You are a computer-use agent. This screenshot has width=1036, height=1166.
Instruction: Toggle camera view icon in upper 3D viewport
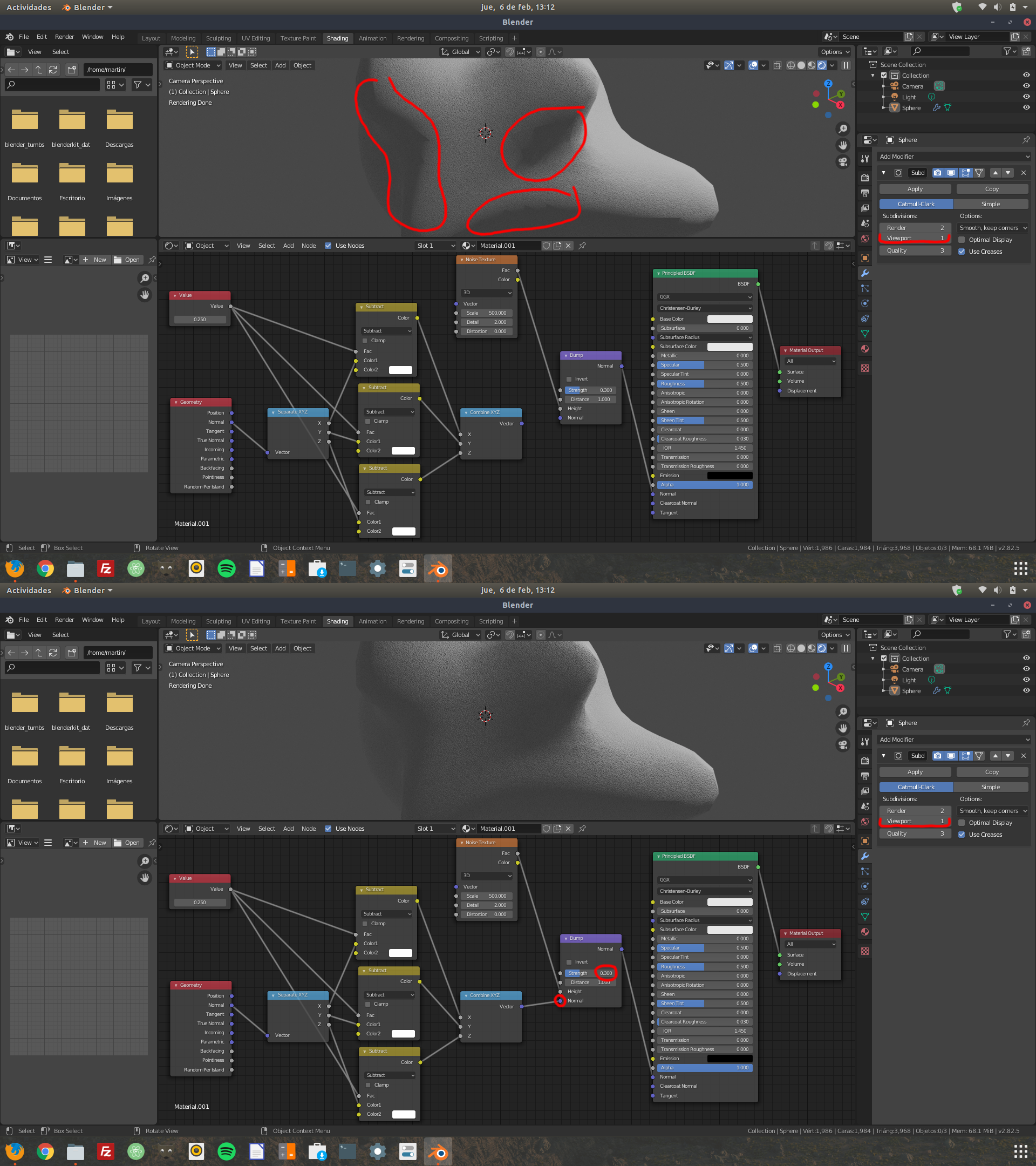point(843,162)
